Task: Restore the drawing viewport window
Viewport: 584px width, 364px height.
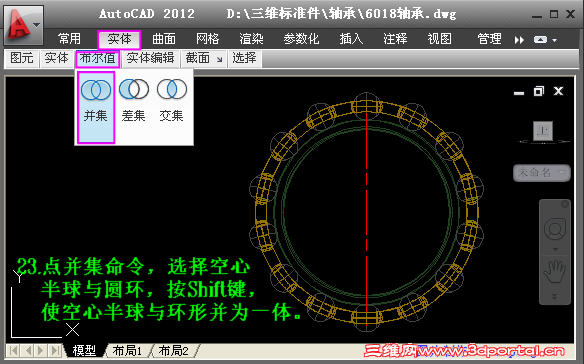Action: [539, 91]
